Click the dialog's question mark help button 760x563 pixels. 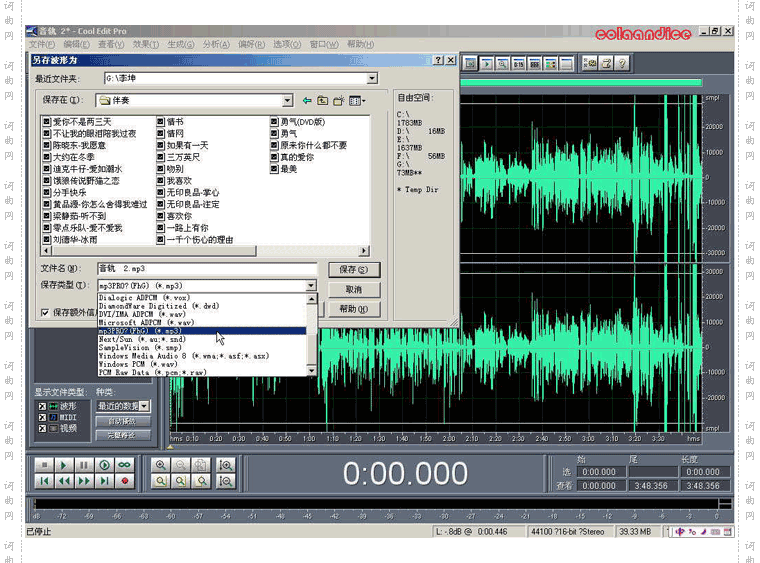pos(438,60)
